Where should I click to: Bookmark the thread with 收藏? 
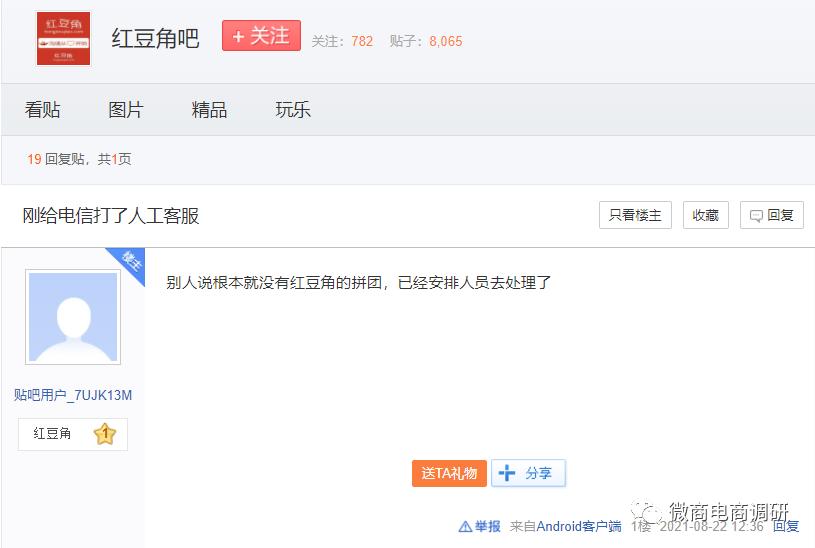(705, 215)
